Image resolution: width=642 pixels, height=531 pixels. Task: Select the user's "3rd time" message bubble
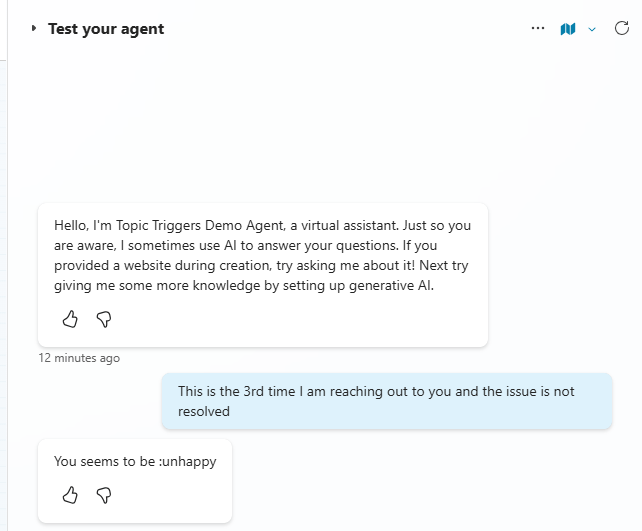coord(386,401)
